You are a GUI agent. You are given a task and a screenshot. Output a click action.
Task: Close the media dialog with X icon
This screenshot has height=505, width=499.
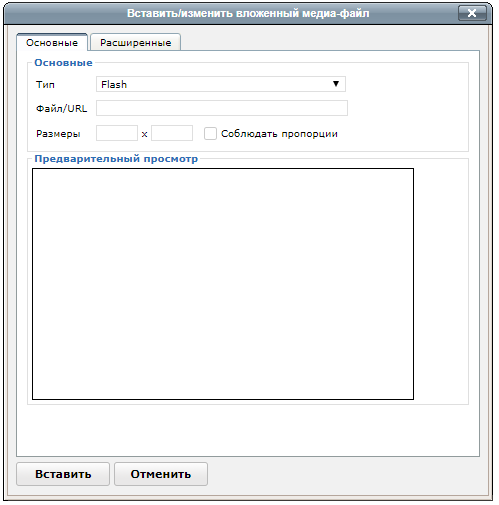472,13
